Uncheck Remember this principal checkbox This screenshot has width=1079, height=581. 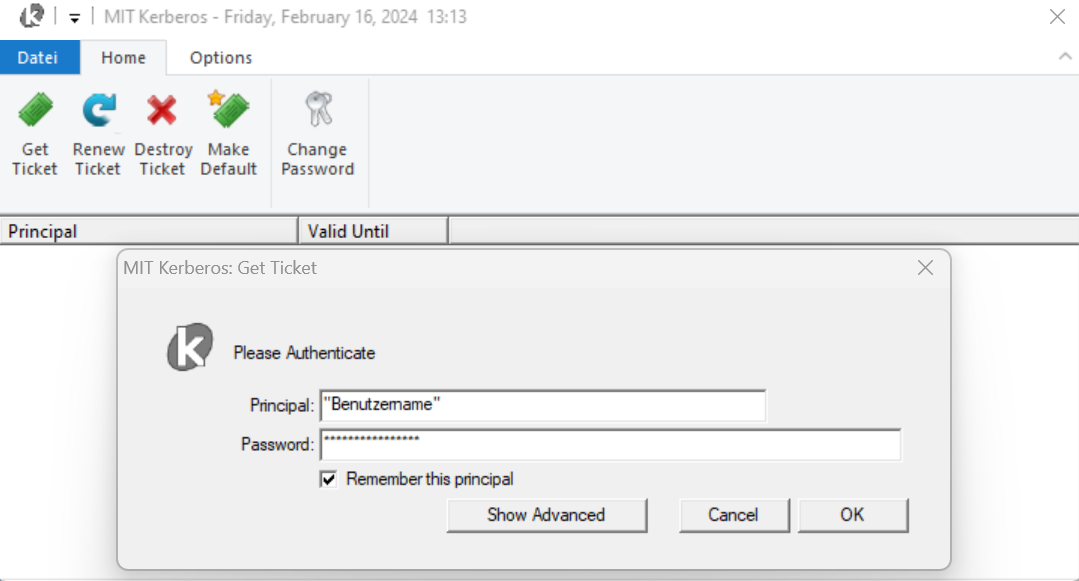click(x=328, y=480)
